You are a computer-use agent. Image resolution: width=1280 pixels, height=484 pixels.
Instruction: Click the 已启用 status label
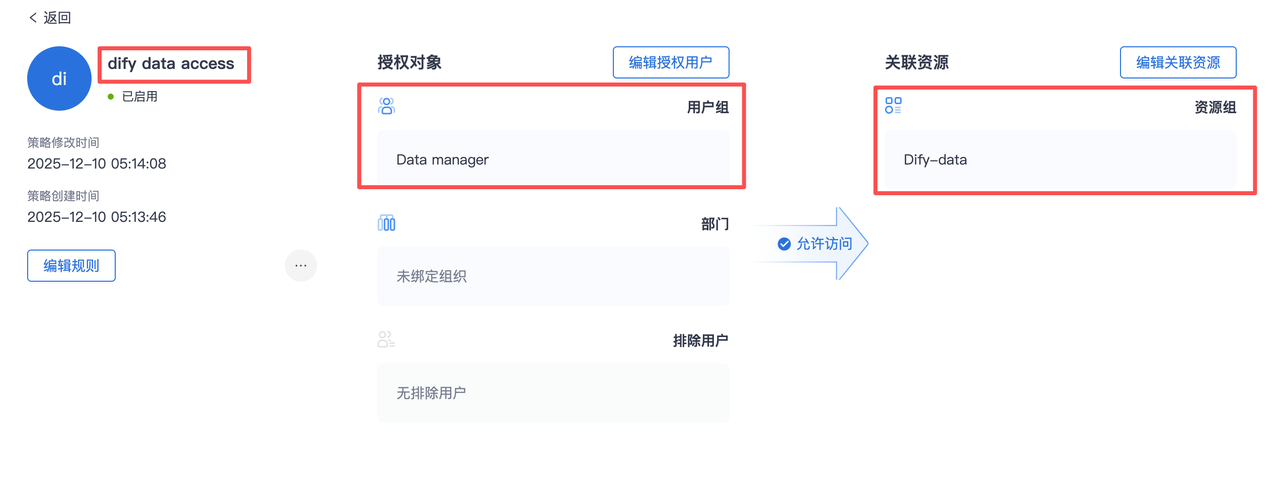click(140, 97)
